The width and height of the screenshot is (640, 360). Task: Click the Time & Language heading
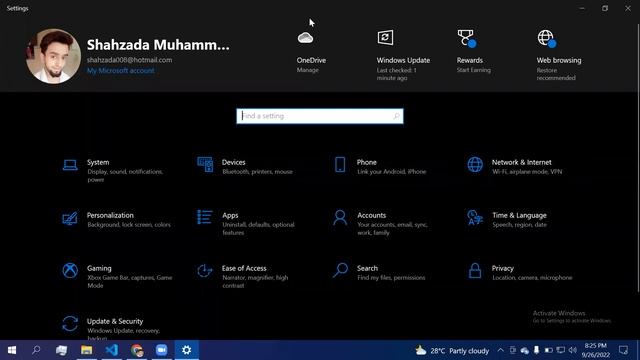519,215
